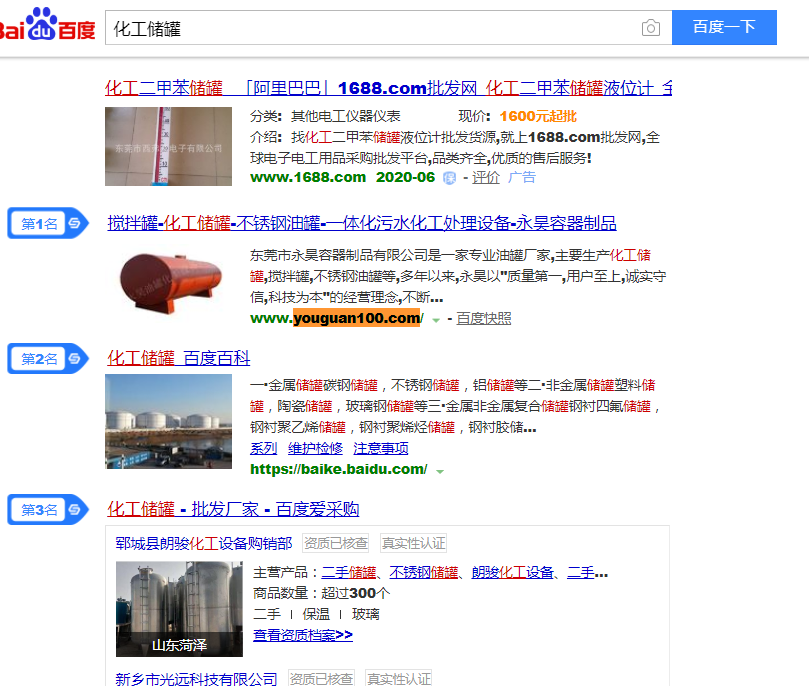Open 新乡市光远科技有限公司 supplier link
Viewport: 809px width, 686px height.
pyautogui.click(x=196, y=678)
